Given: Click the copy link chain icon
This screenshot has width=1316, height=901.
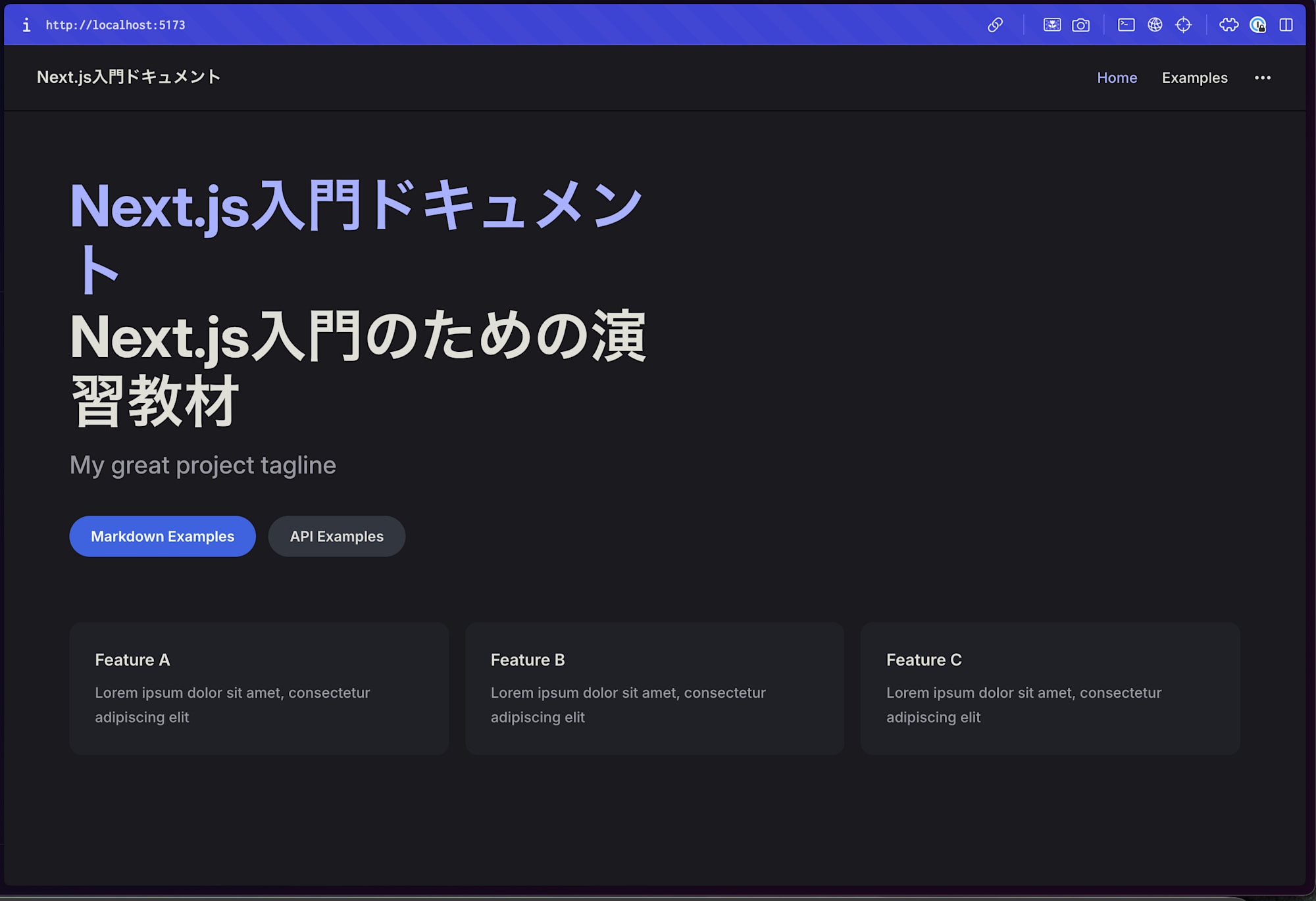Looking at the screenshot, I should pos(995,25).
